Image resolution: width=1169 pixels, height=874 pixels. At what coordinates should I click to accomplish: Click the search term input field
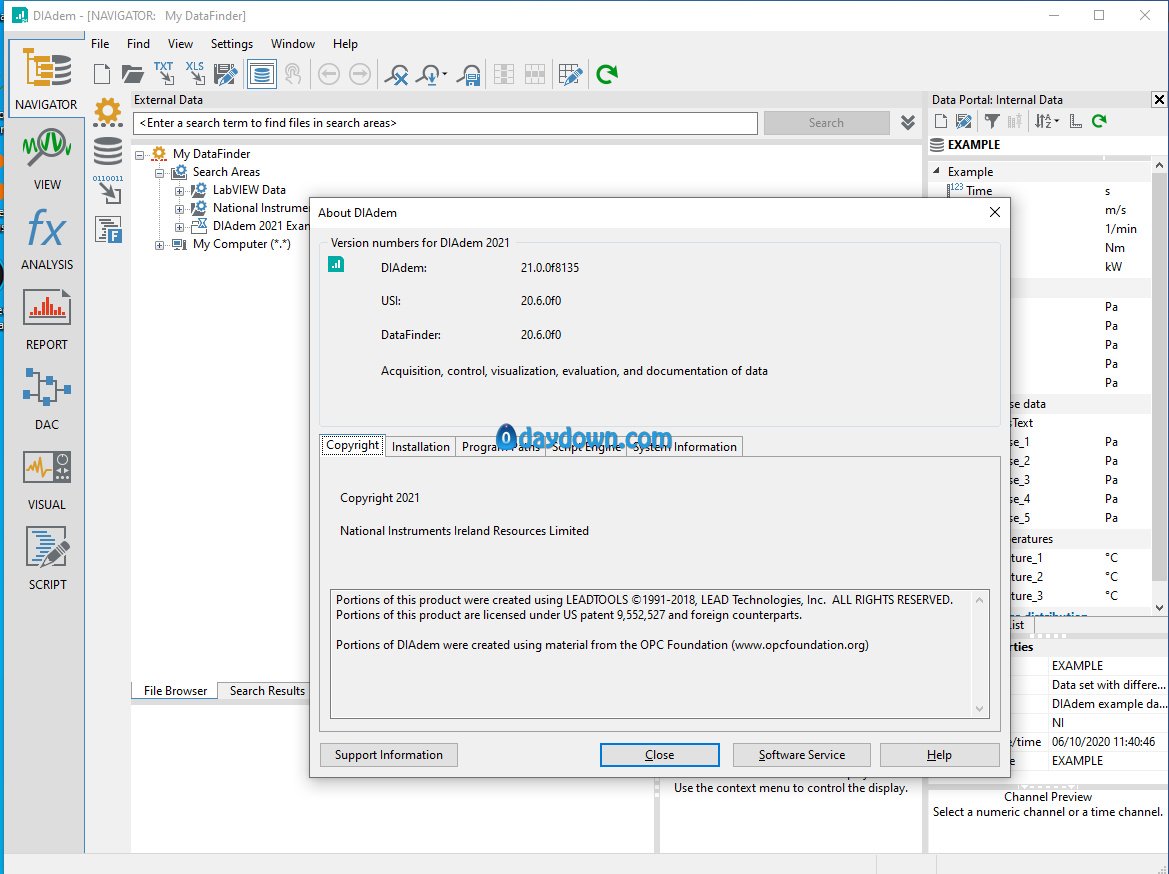pos(445,123)
